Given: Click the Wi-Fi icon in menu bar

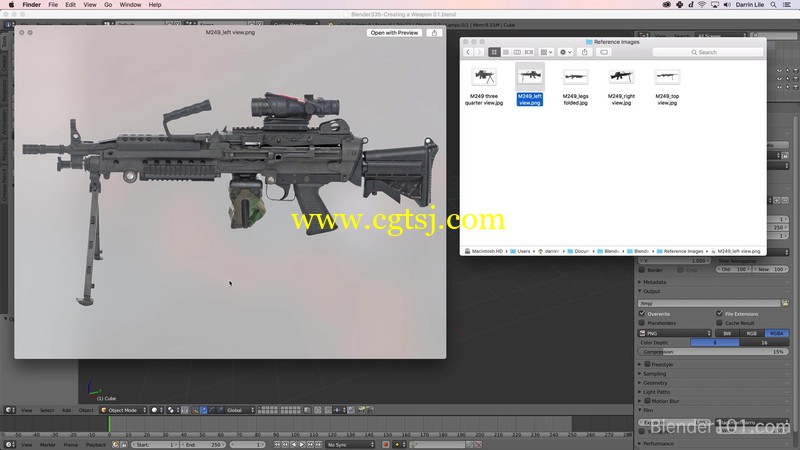Looking at the screenshot, I should 702,5.
